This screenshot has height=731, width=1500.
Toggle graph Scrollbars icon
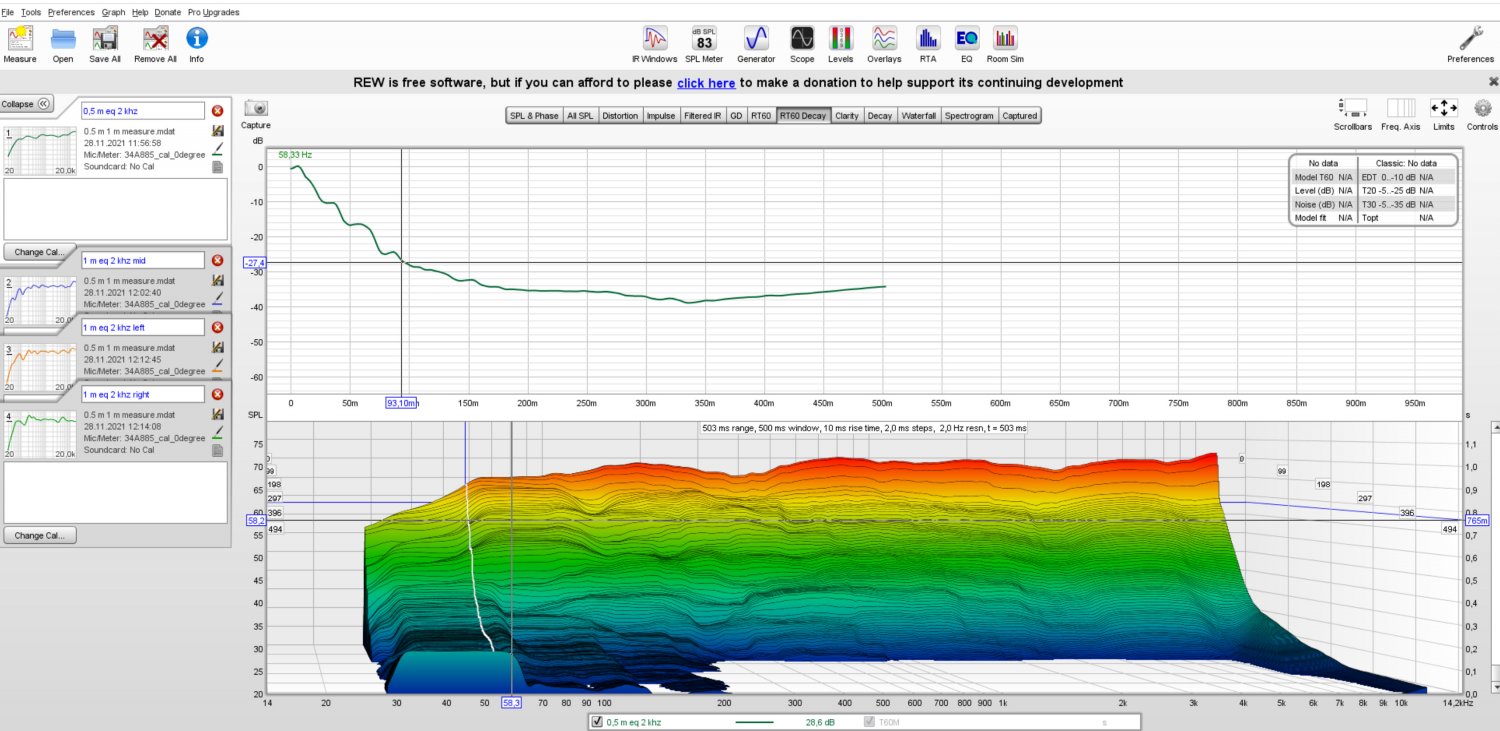[1352, 108]
